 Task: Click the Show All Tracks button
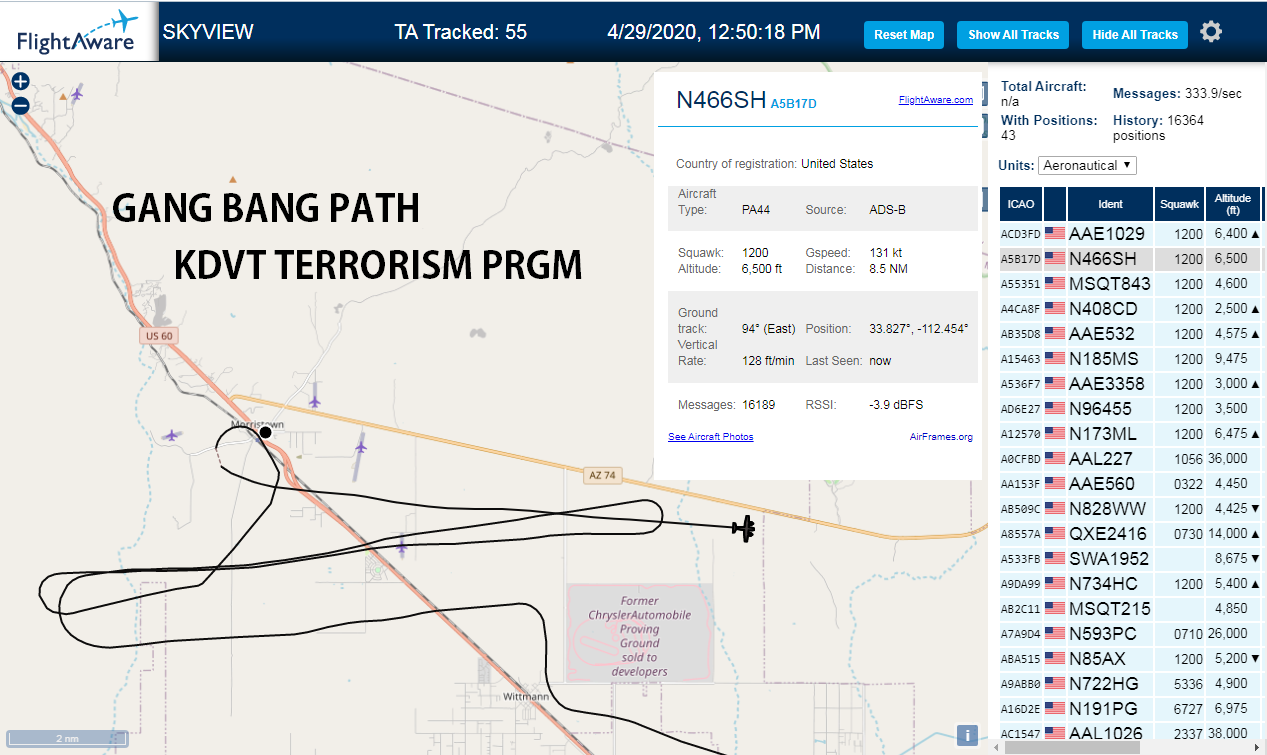(1013, 34)
